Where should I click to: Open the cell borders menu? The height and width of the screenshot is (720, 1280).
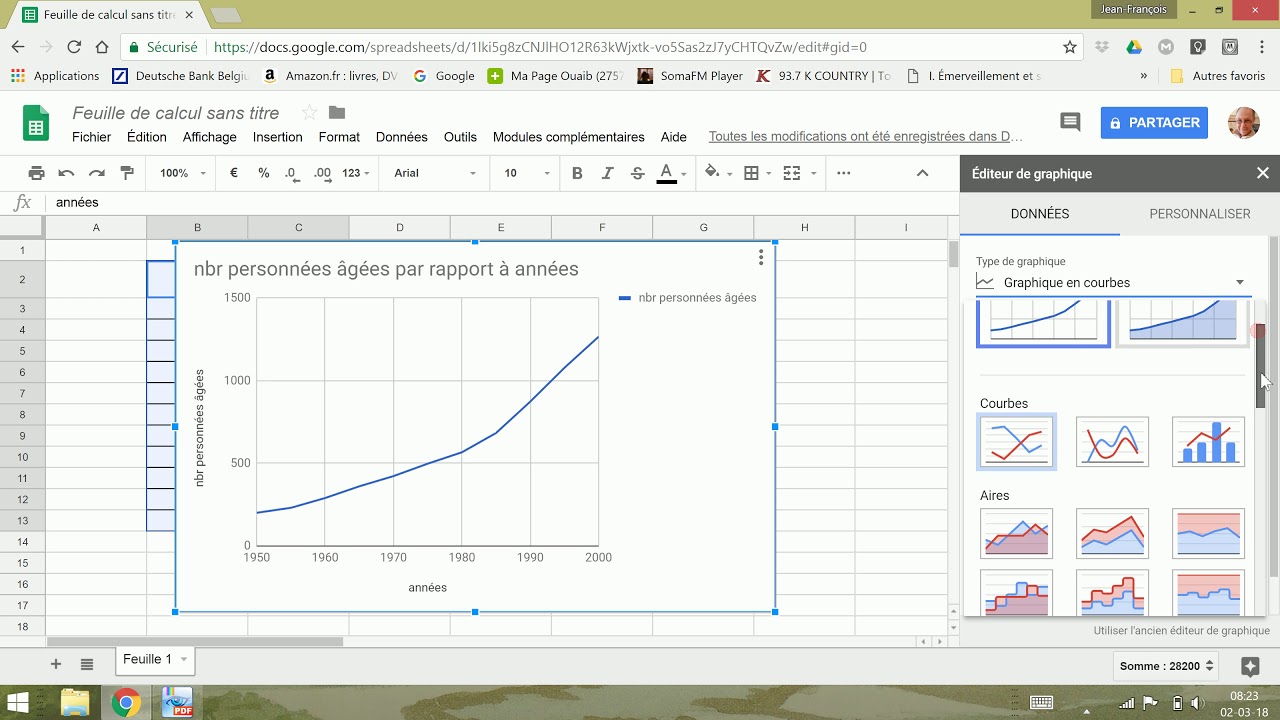click(x=757, y=173)
